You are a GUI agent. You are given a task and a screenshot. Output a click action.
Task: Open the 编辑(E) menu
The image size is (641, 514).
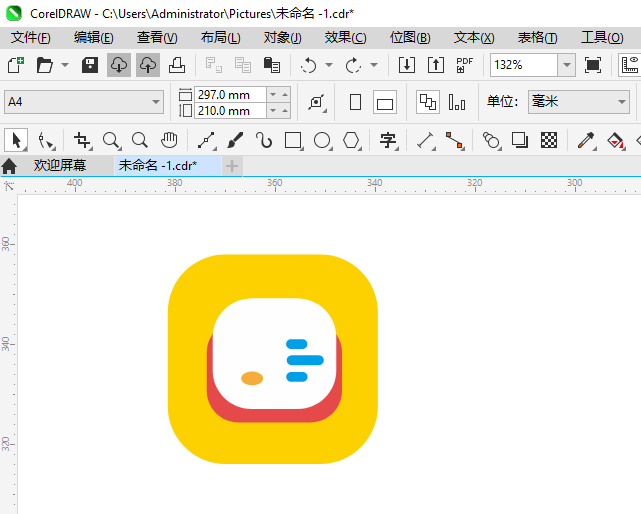94,38
